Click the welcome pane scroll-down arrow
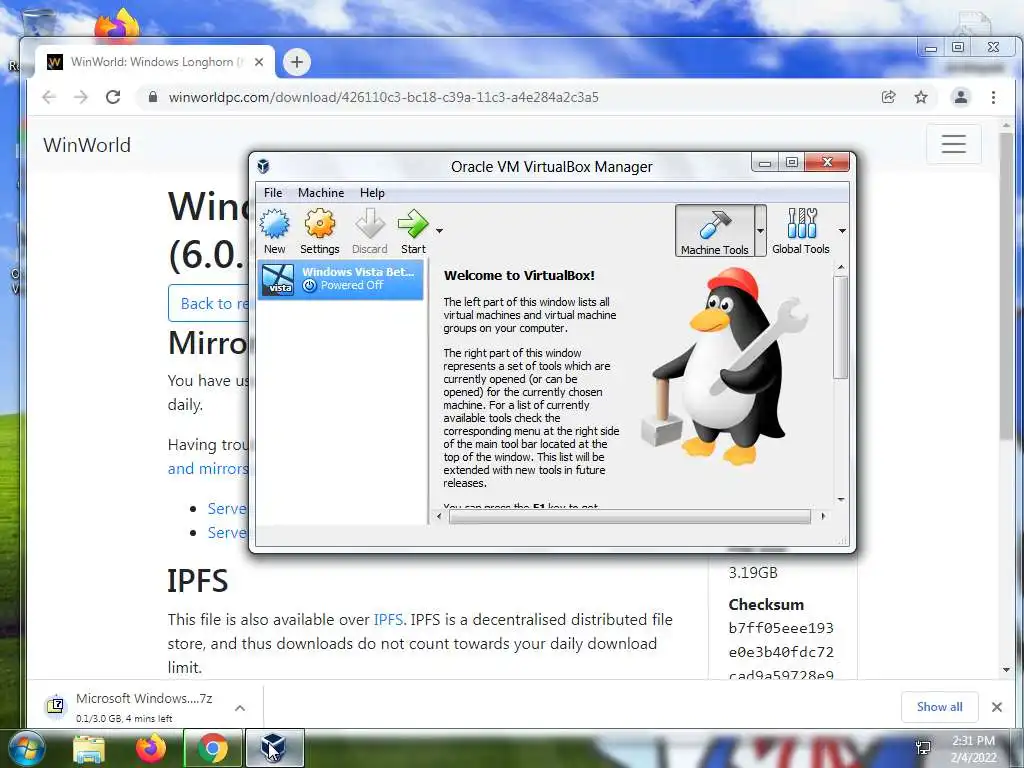Viewport: 1024px width, 768px height. (841, 500)
